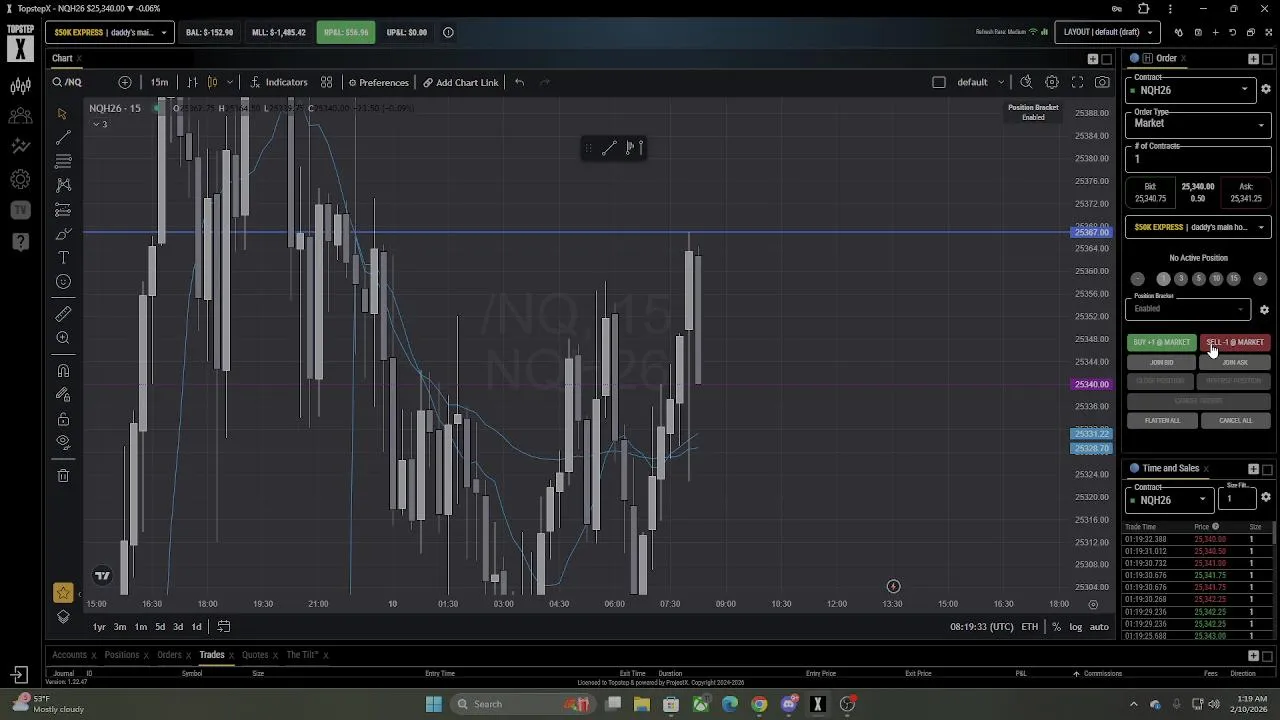Open the settings gear in left sidebar

pos(20,180)
